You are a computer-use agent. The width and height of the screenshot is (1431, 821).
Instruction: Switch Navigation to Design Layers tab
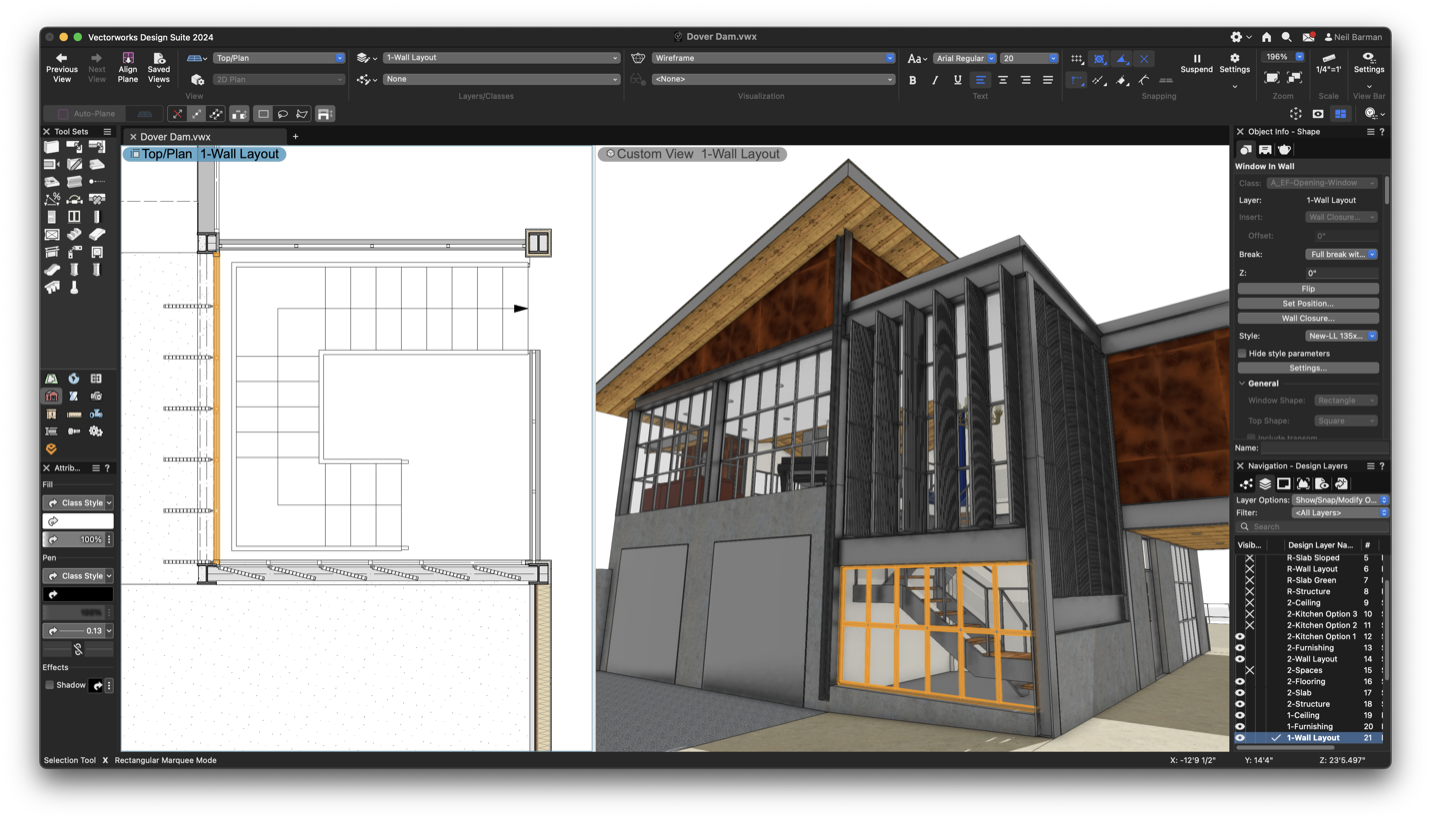pos(1265,484)
